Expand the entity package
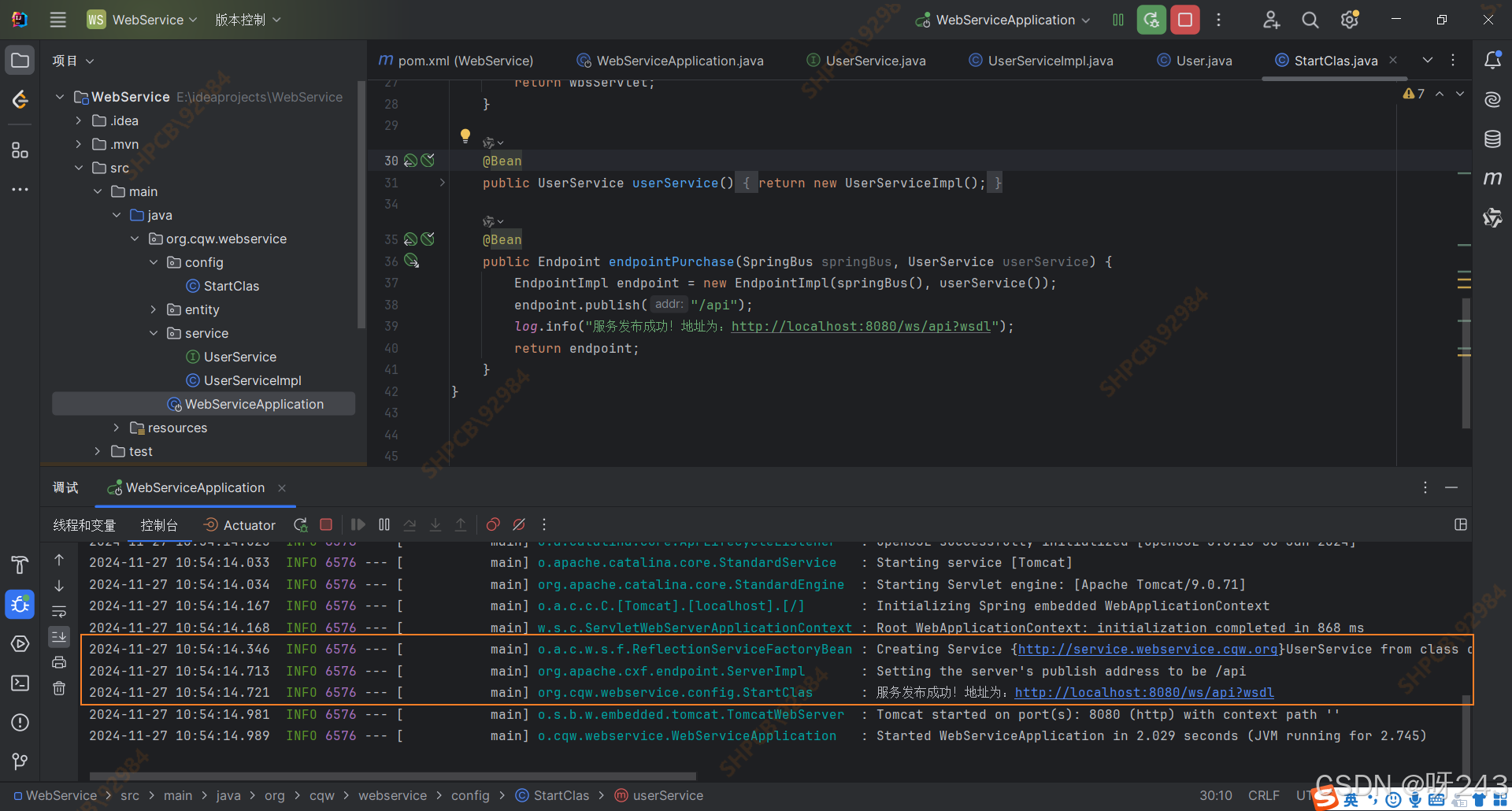Viewport: 1512px width, 811px height. (154, 309)
